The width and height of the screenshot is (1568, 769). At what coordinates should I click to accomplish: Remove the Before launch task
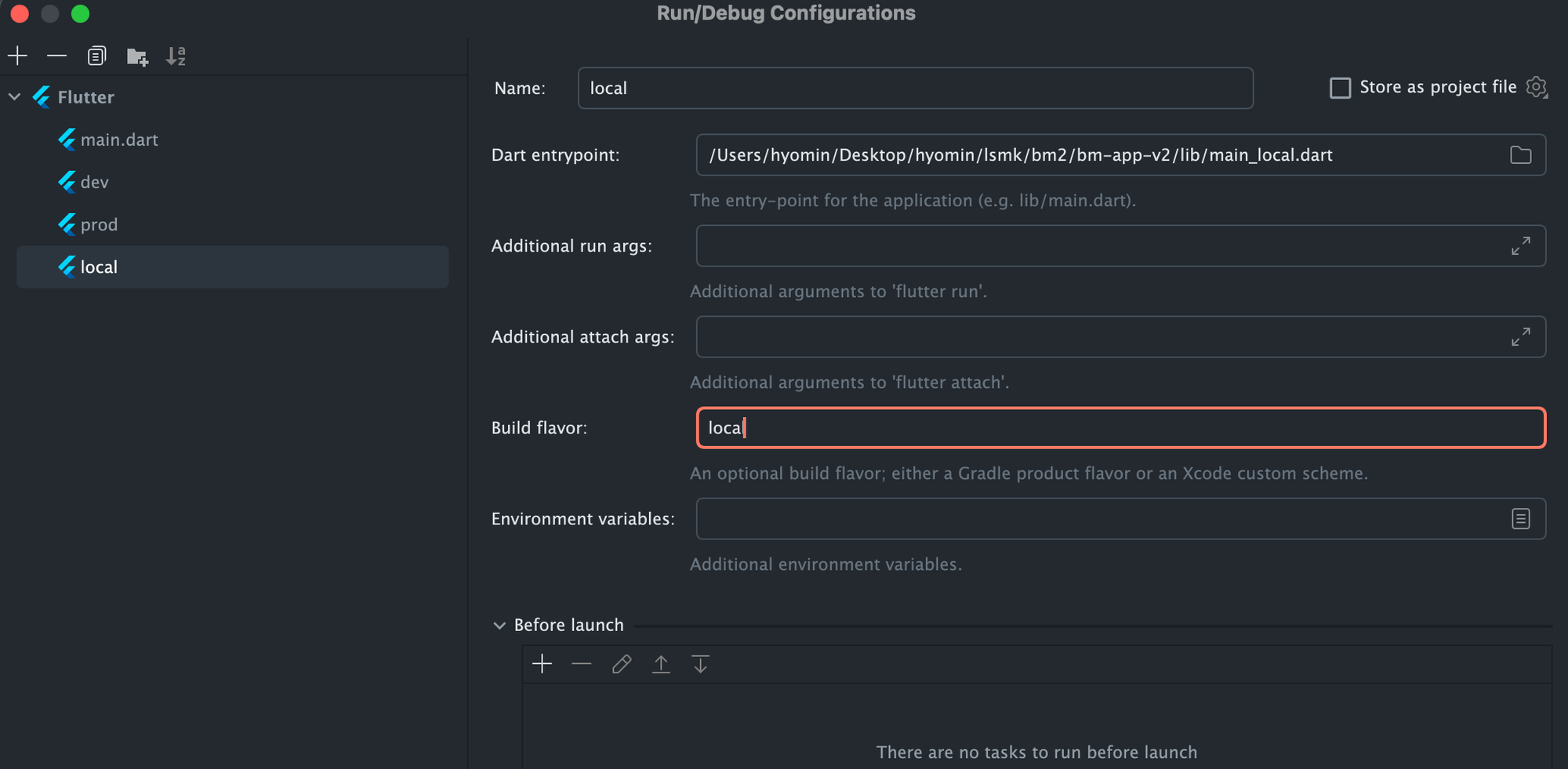click(x=581, y=664)
